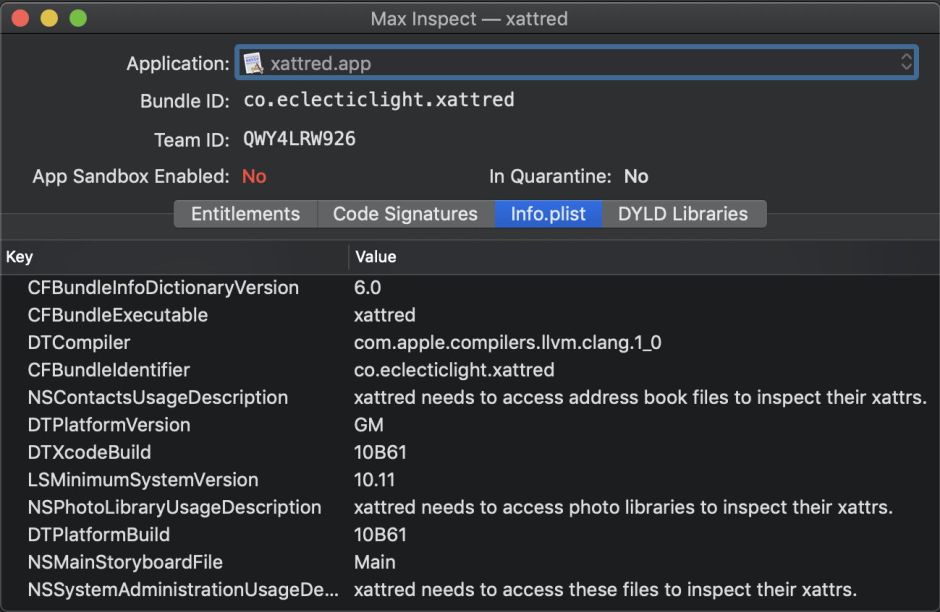
Task: Show the DYLD Libraries tab
Action: [683, 214]
